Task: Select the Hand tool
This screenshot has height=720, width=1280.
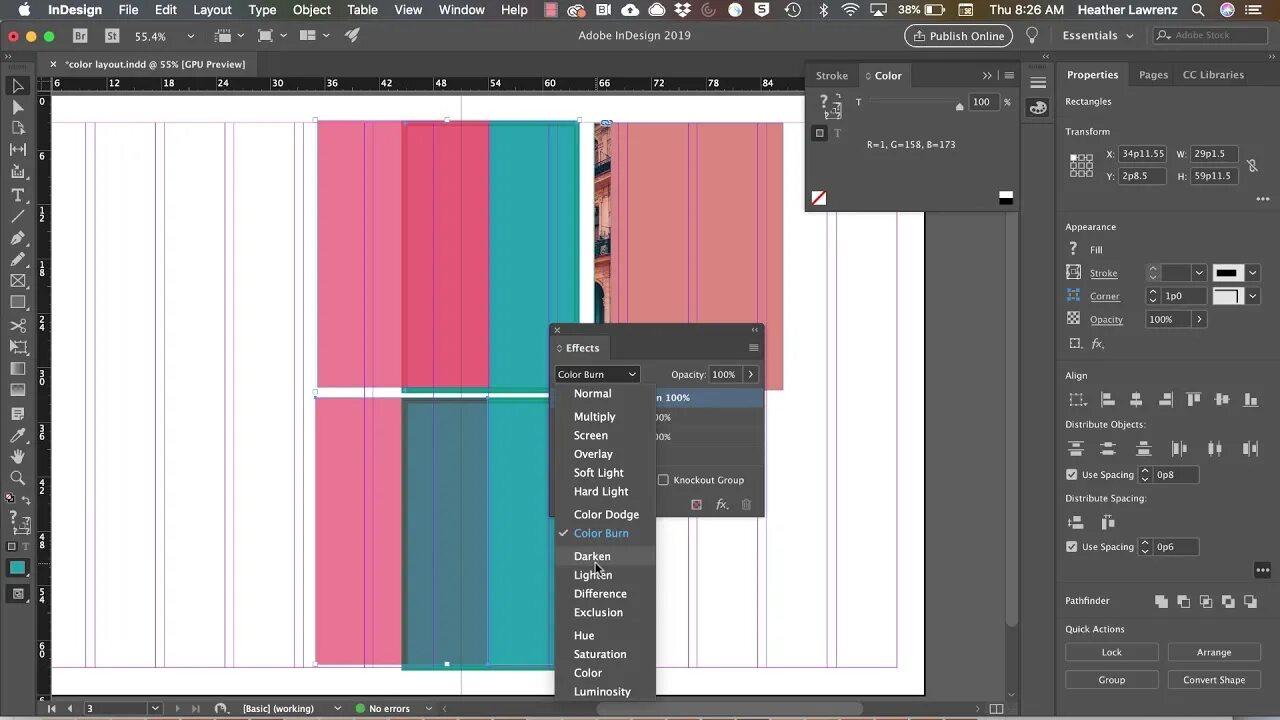Action: click(x=17, y=457)
